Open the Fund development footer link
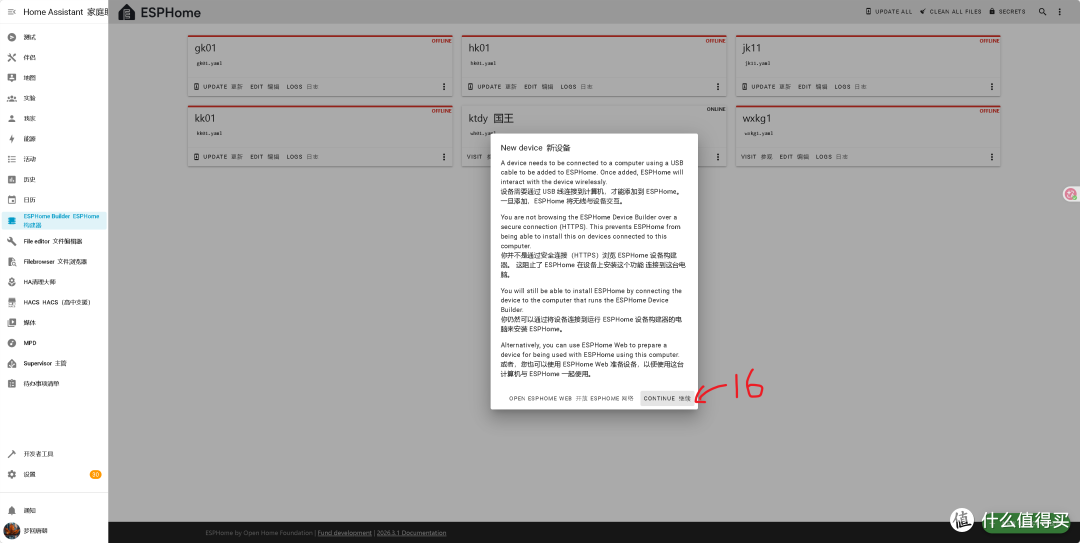Viewport: 1080px width, 543px height. 344,533
